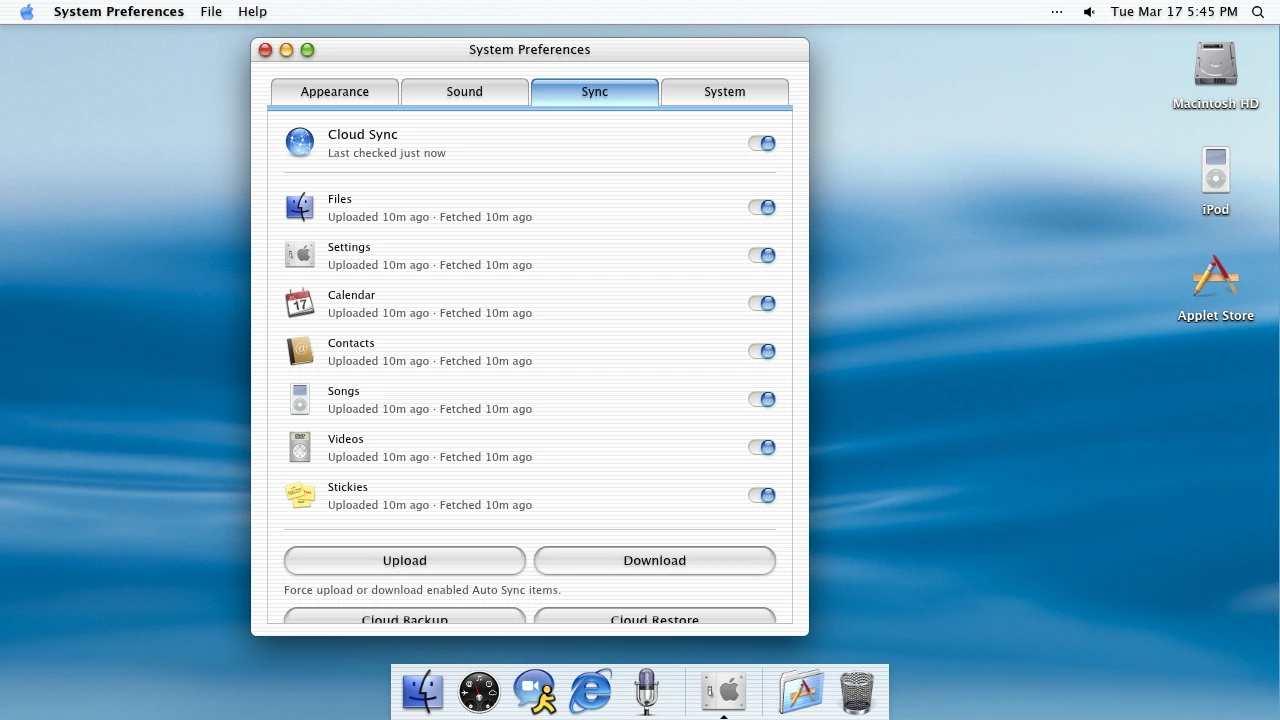This screenshot has width=1280, height=720.
Task: Switch to the Sound tab
Action: pyautogui.click(x=465, y=92)
